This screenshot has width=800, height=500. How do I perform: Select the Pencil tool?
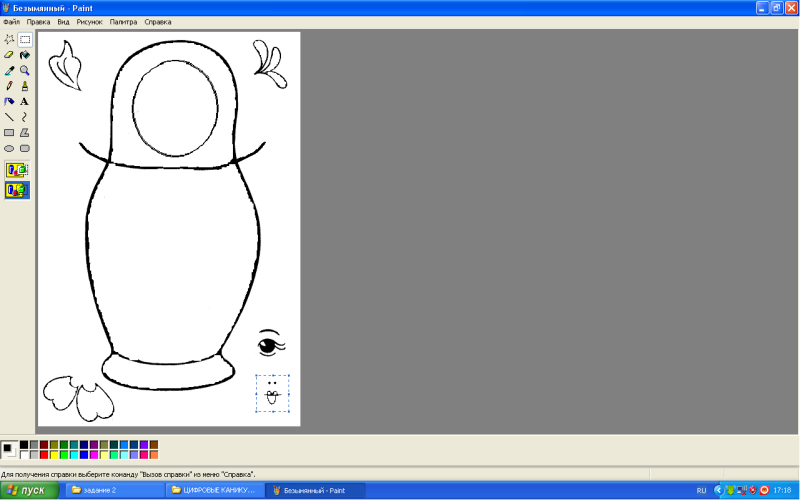9,86
